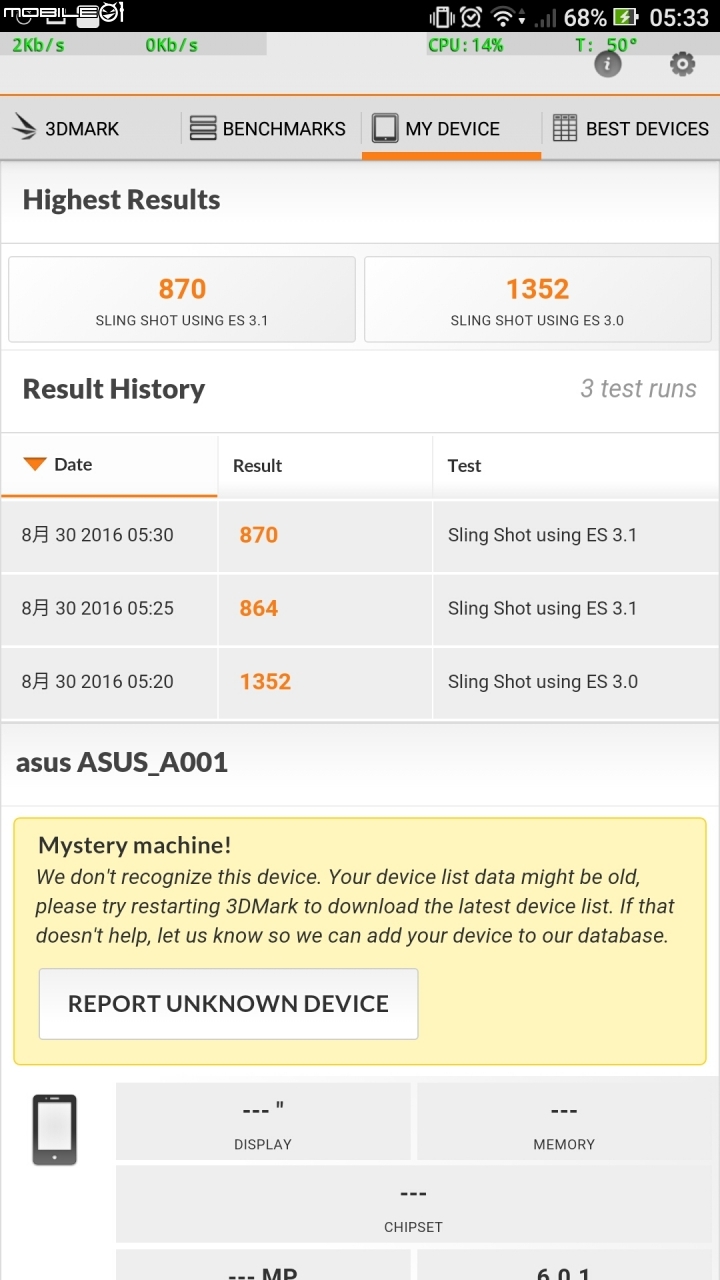Select the 05:30 run with score 870

[x=360, y=535]
